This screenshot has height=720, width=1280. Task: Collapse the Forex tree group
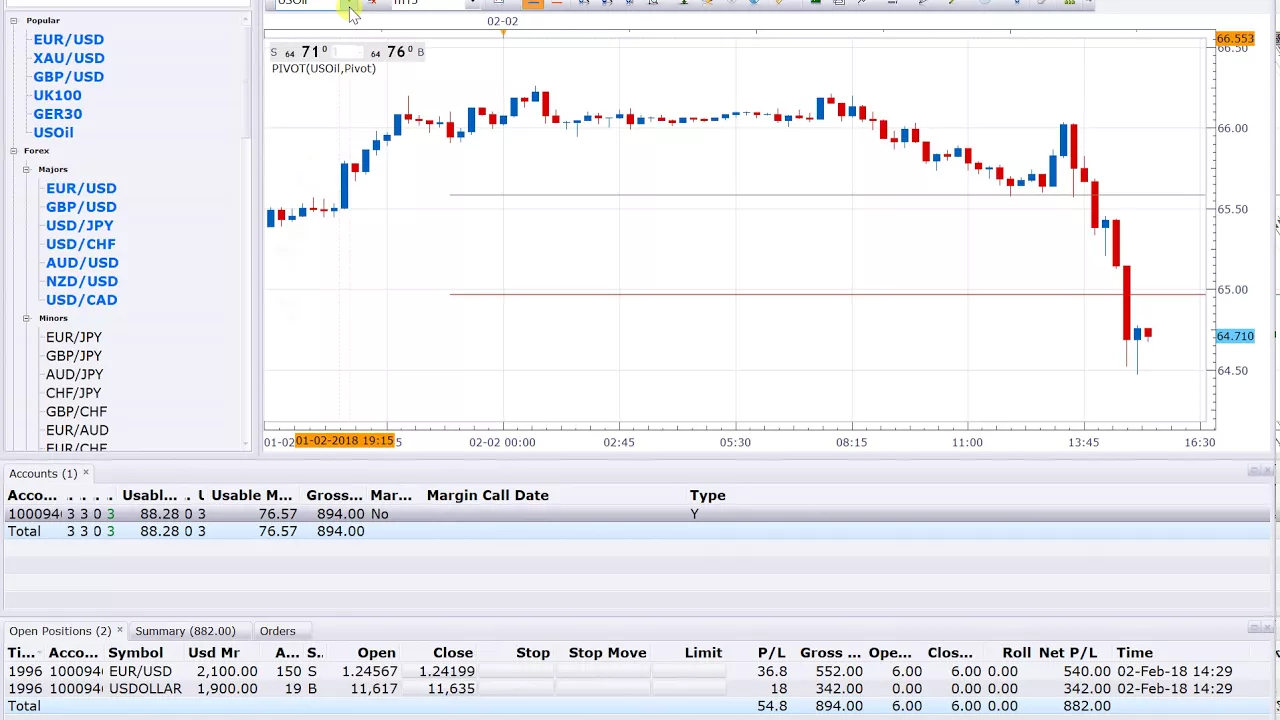click(x=14, y=151)
